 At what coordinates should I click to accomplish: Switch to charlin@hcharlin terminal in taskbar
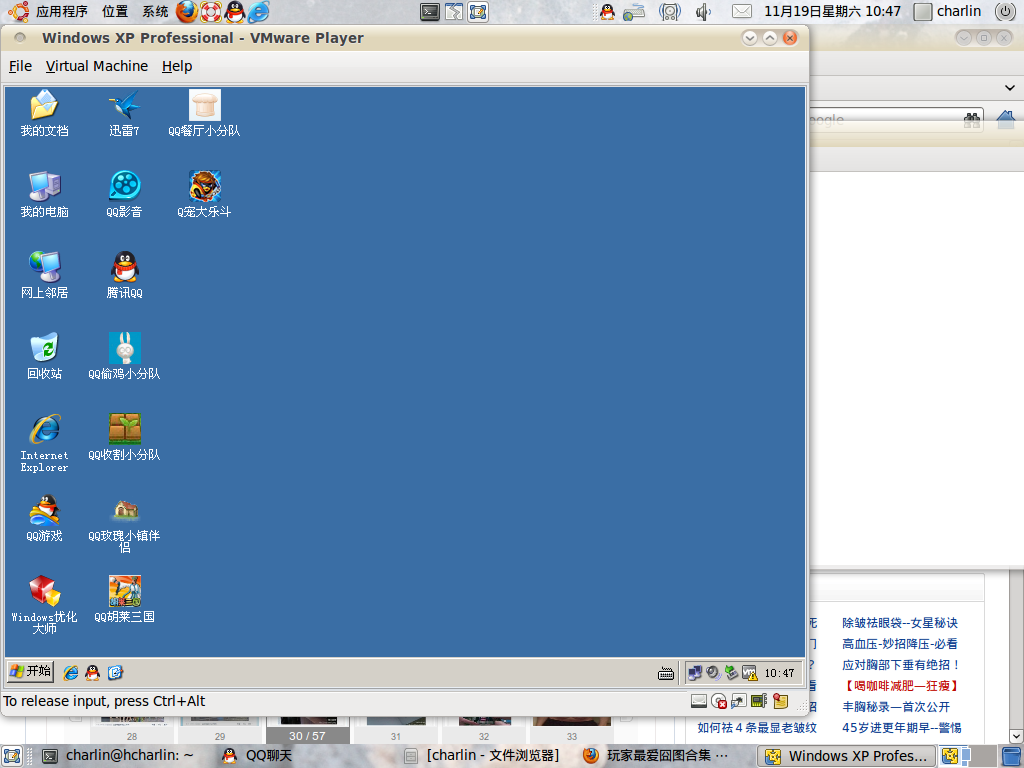(118, 756)
